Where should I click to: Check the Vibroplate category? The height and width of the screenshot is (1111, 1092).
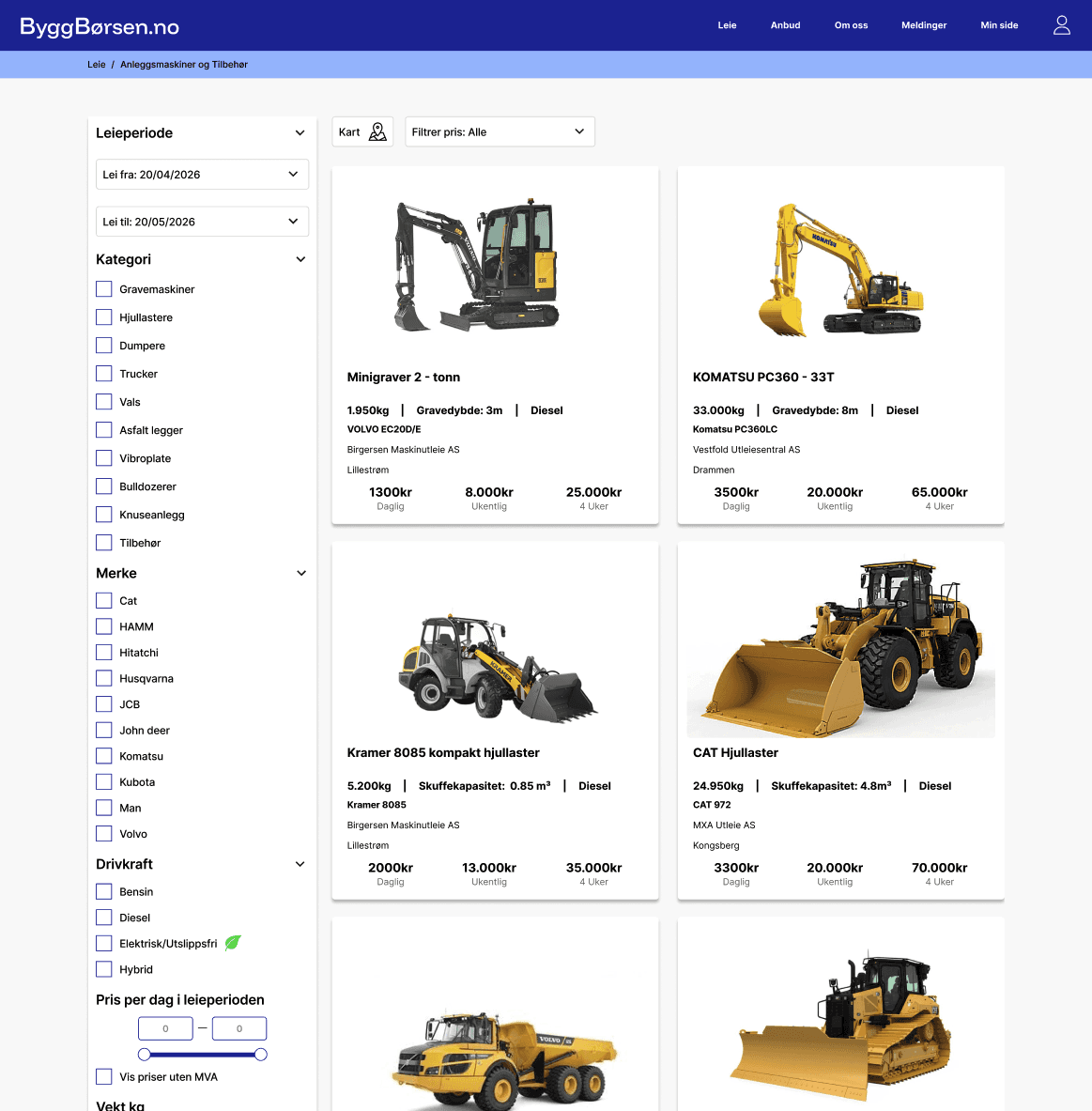coord(104,458)
